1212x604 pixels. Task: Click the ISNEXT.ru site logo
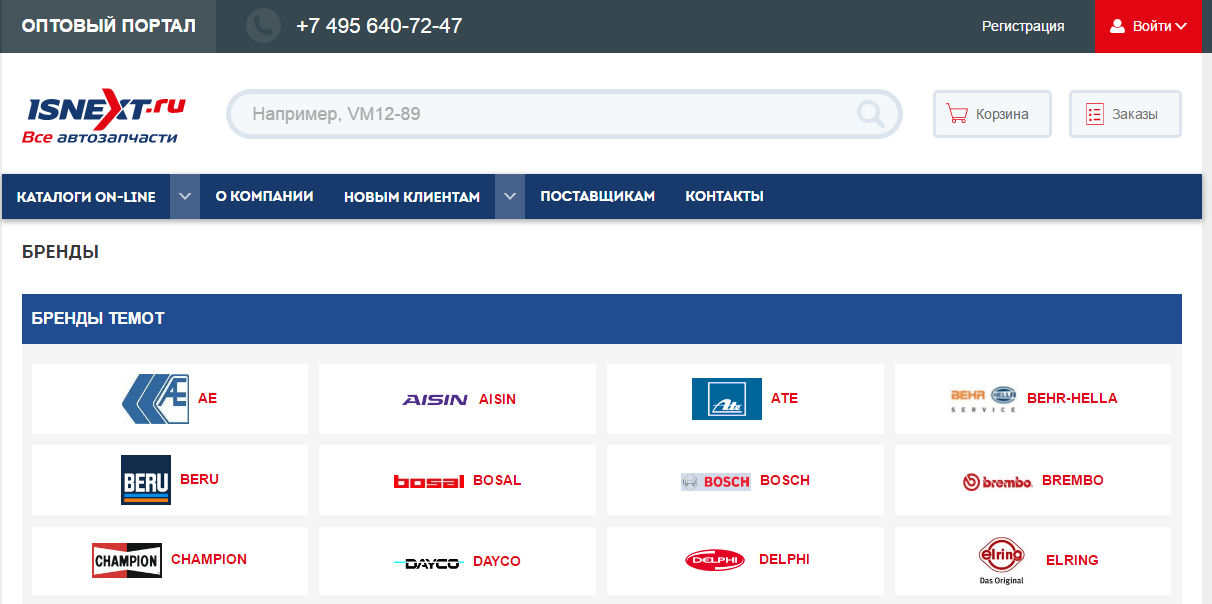(106, 118)
